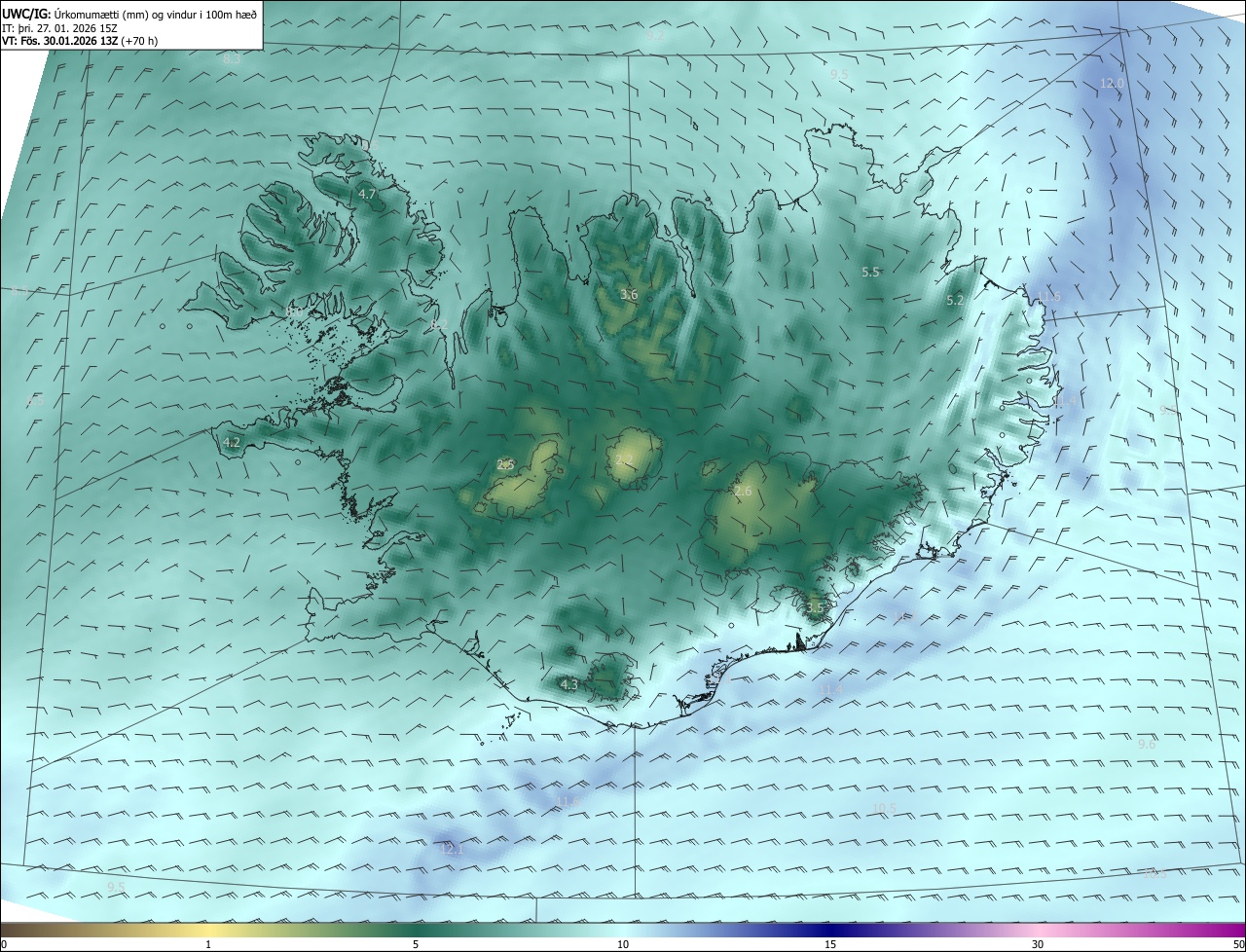Click the 4.3 value label on the map
The height and width of the screenshot is (952, 1246).
tap(569, 684)
